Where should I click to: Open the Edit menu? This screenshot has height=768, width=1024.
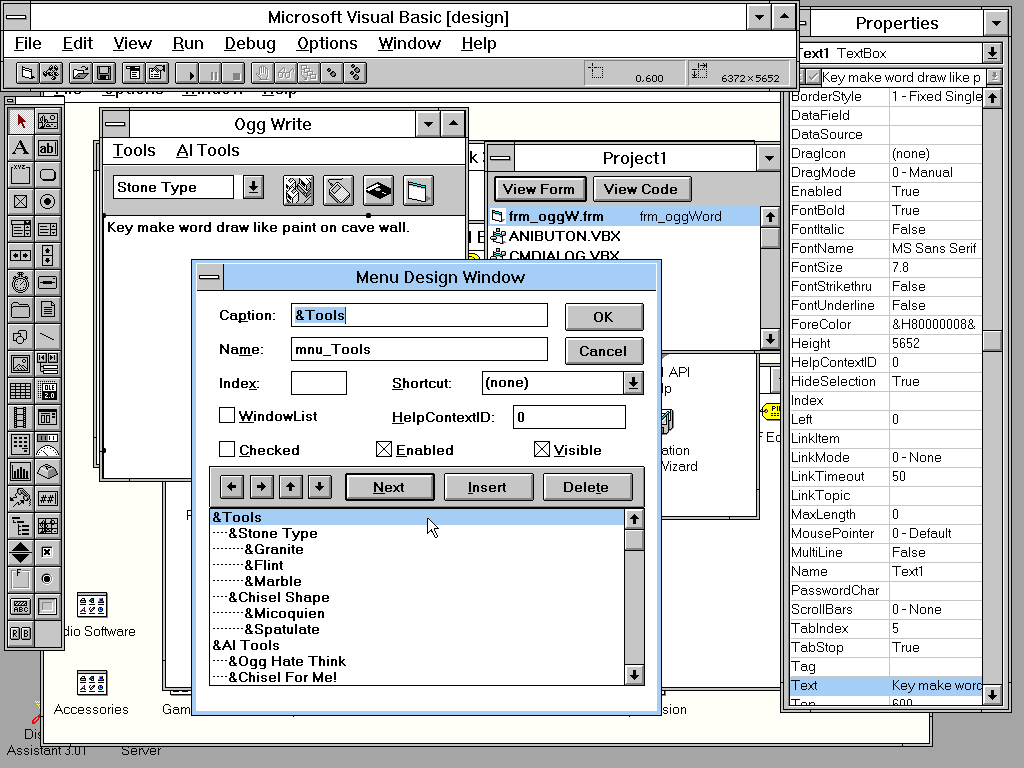78,44
